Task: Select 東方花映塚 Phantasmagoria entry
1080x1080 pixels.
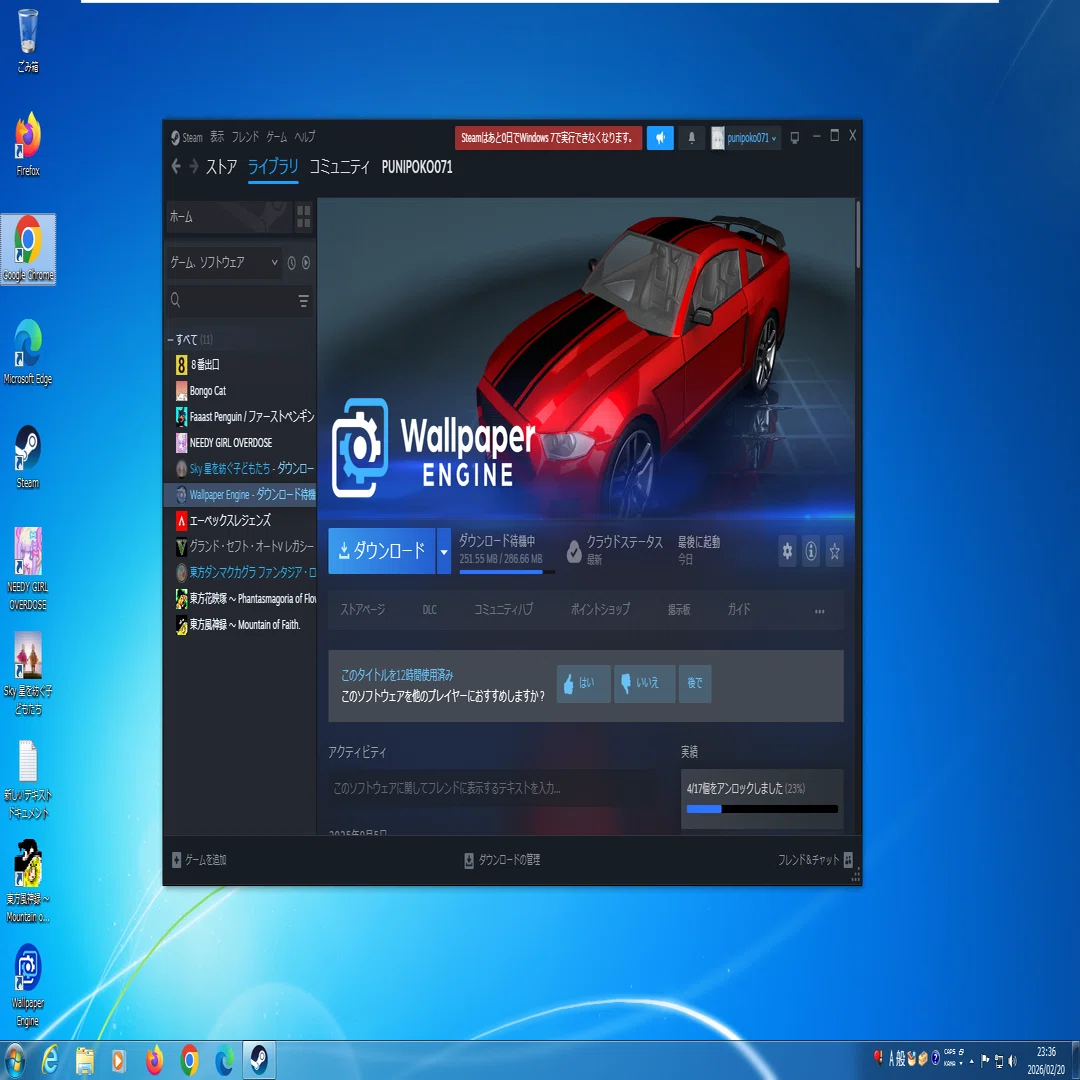Action: click(x=240, y=599)
